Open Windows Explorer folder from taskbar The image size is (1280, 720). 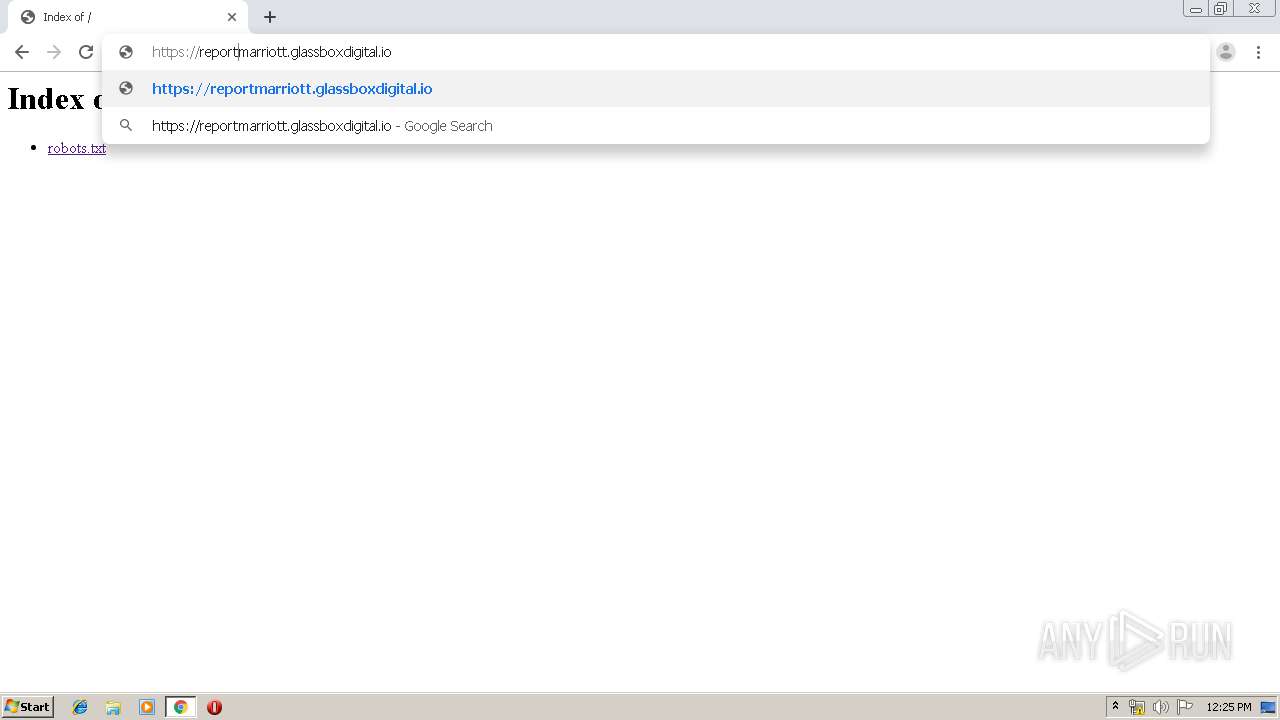coord(113,707)
